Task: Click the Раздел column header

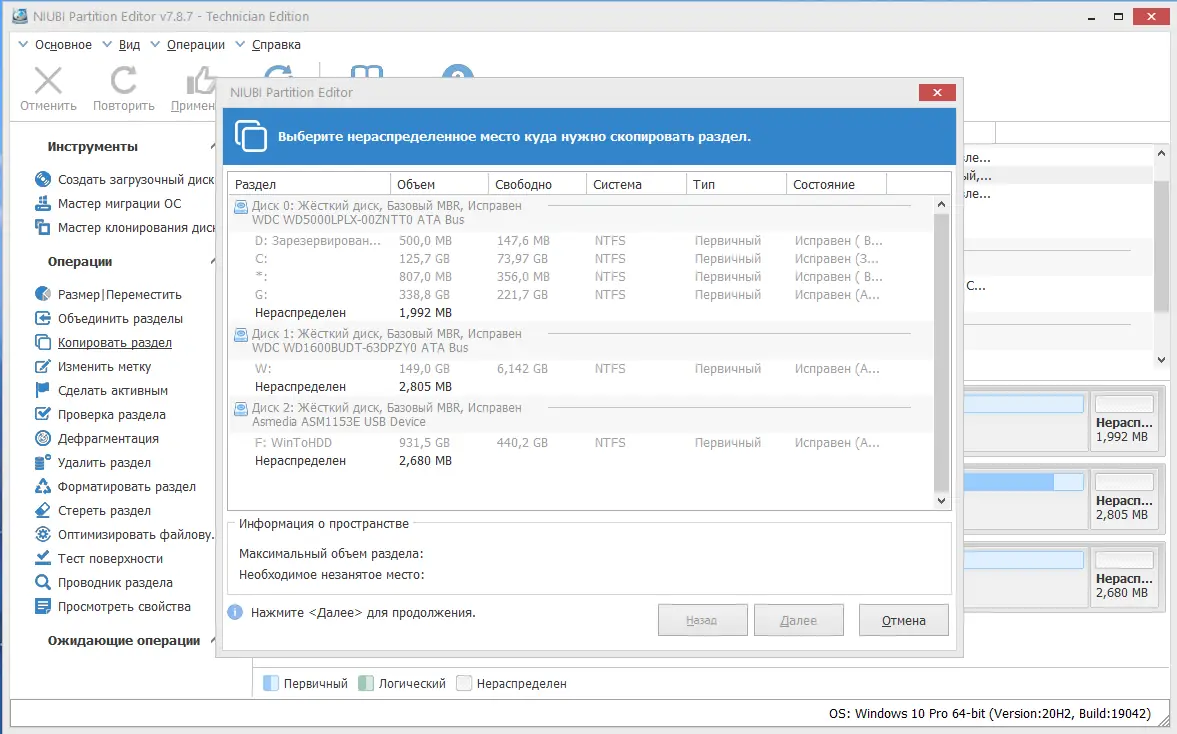Action: [309, 184]
